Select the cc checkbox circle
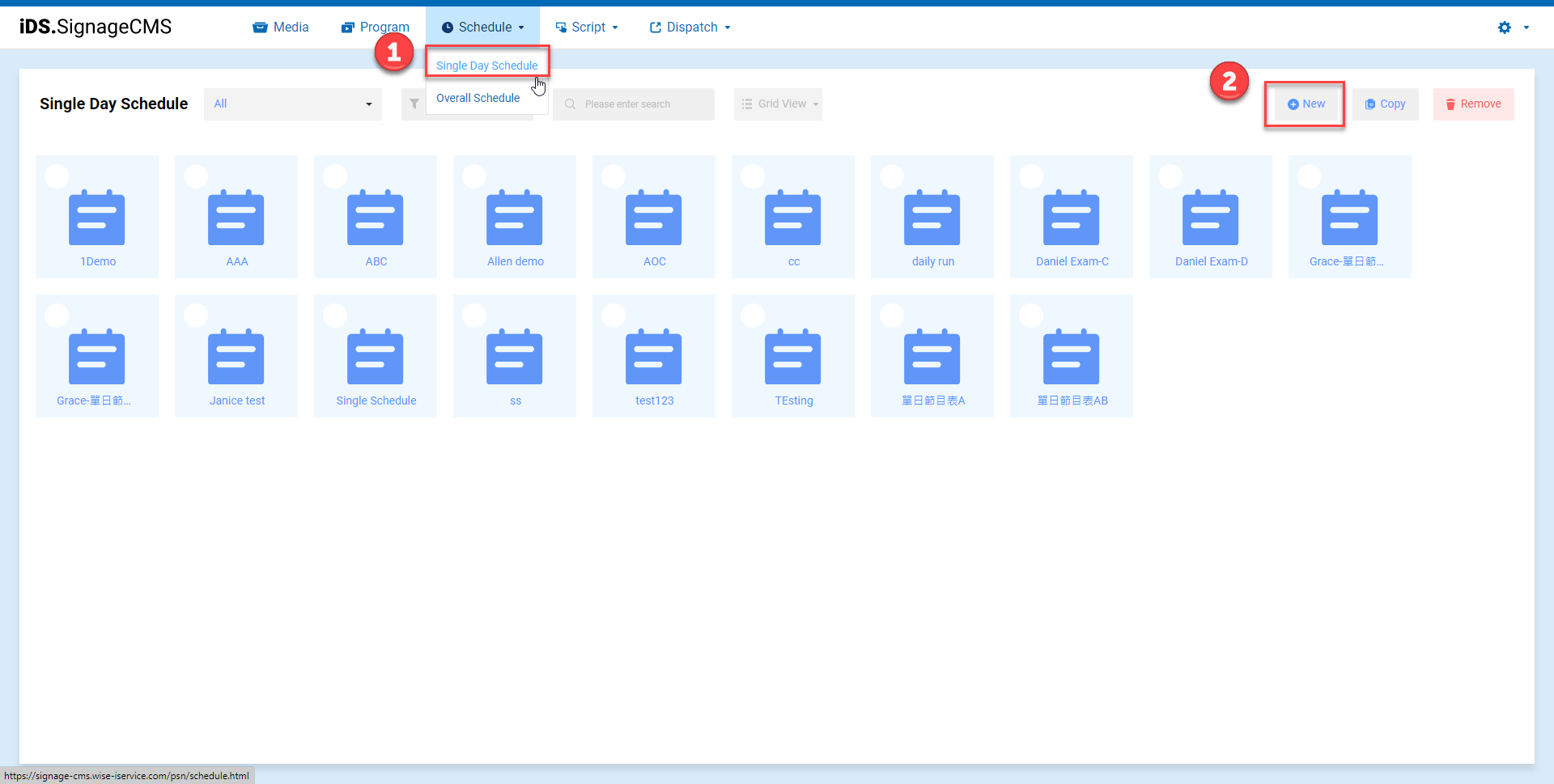 click(753, 176)
